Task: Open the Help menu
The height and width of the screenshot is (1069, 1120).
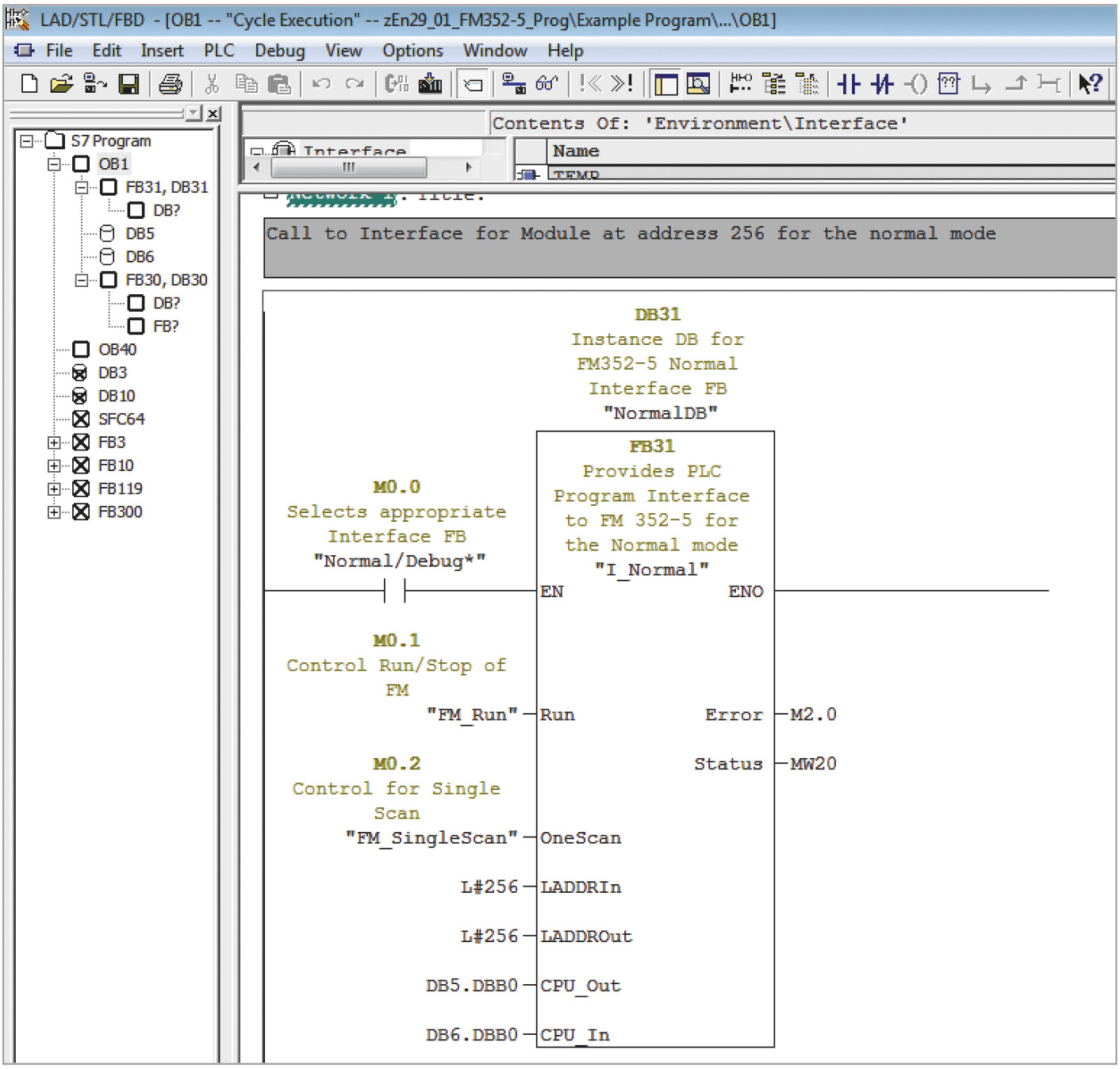Action: pyautogui.click(x=565, y=51)
